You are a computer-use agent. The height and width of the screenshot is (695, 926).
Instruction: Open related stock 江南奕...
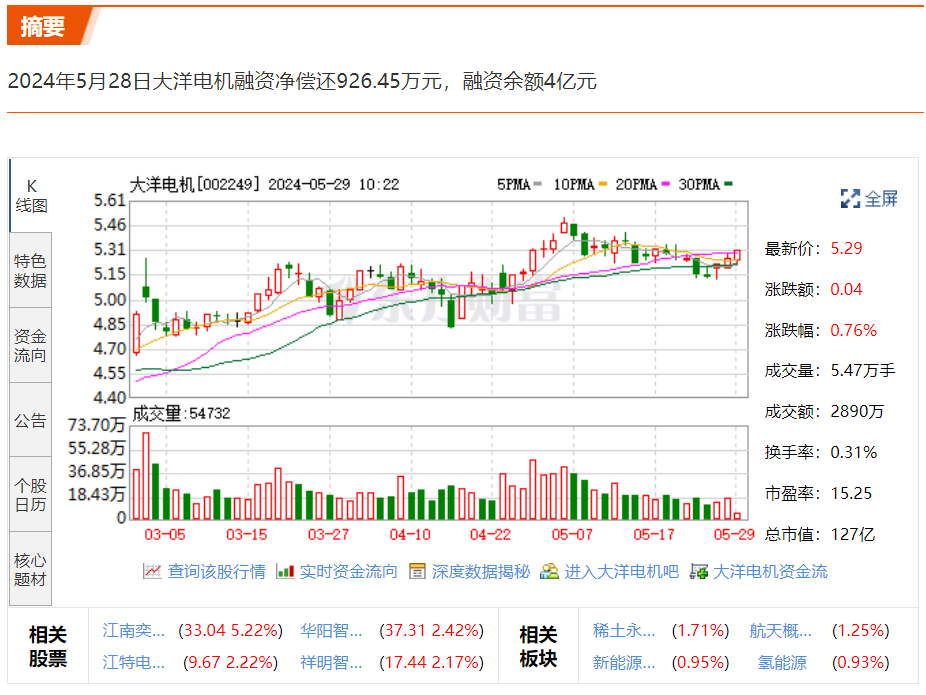pyautogui.click(x=133, y=631)
